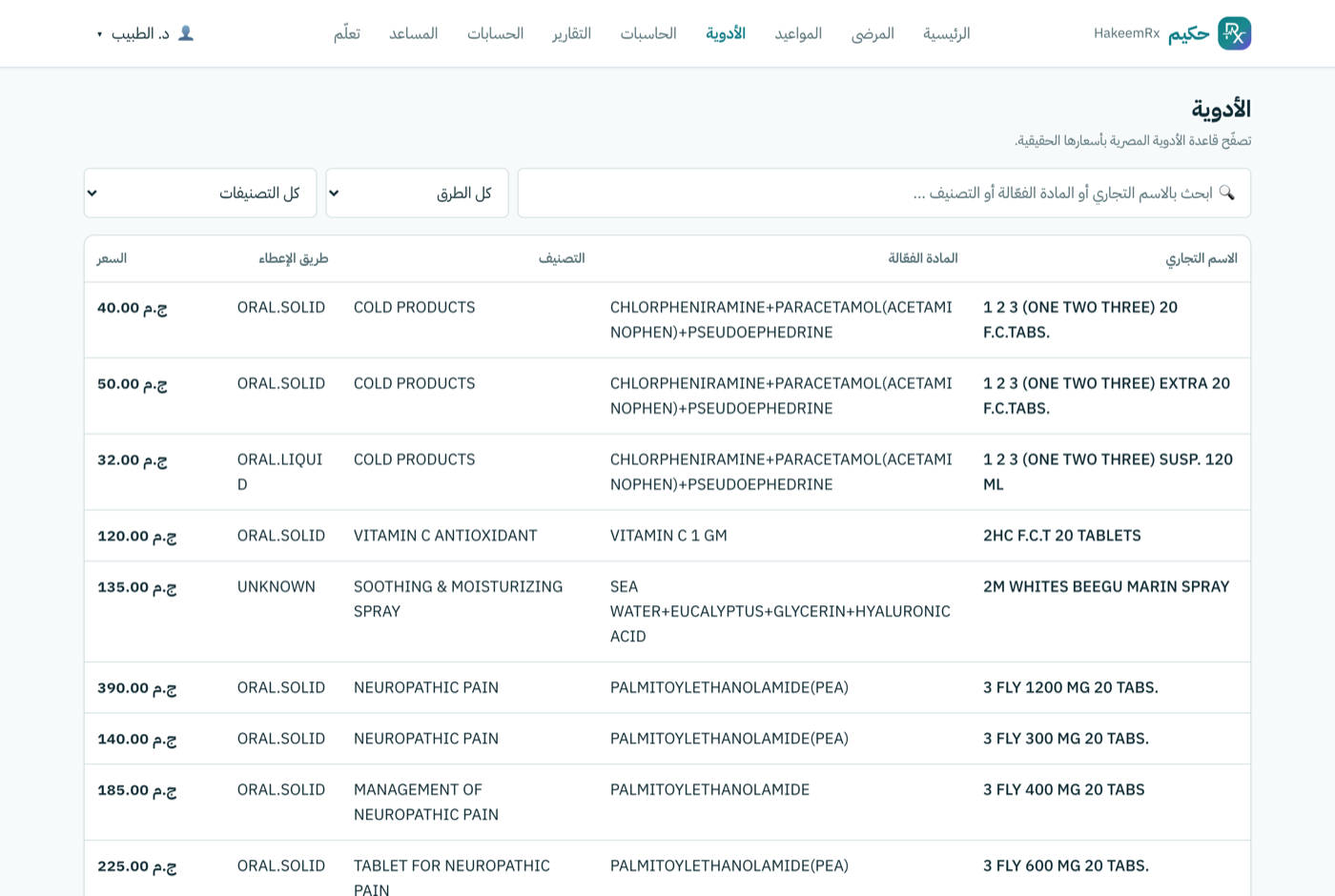Select 3 FLY 600 MG 20 TABS. drug
The height and width of the screenshot is (896, 1335).
click(1065, 866)
